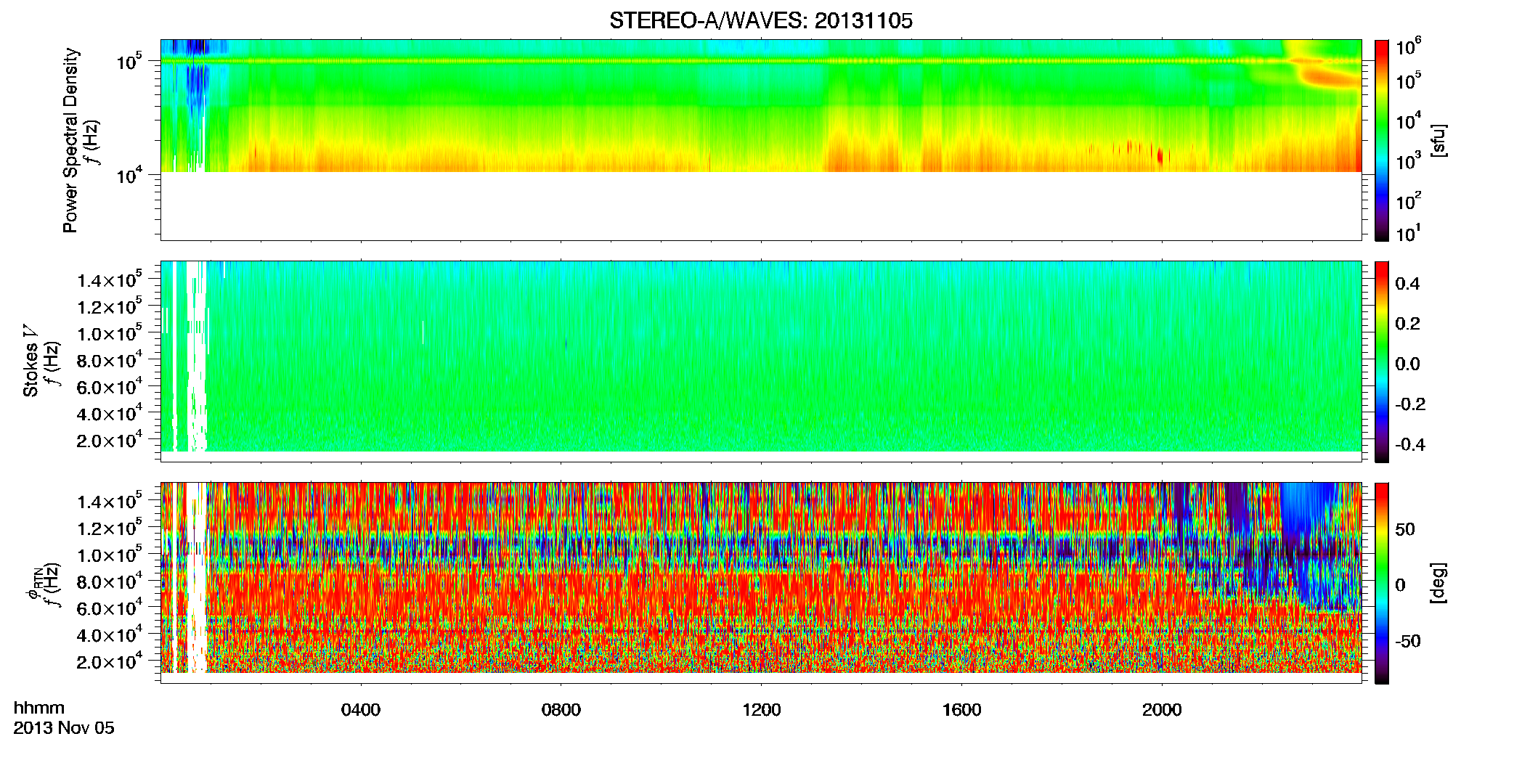
Task: Click the red burst near 2000 in power panel
Action: click(1160, 156)
